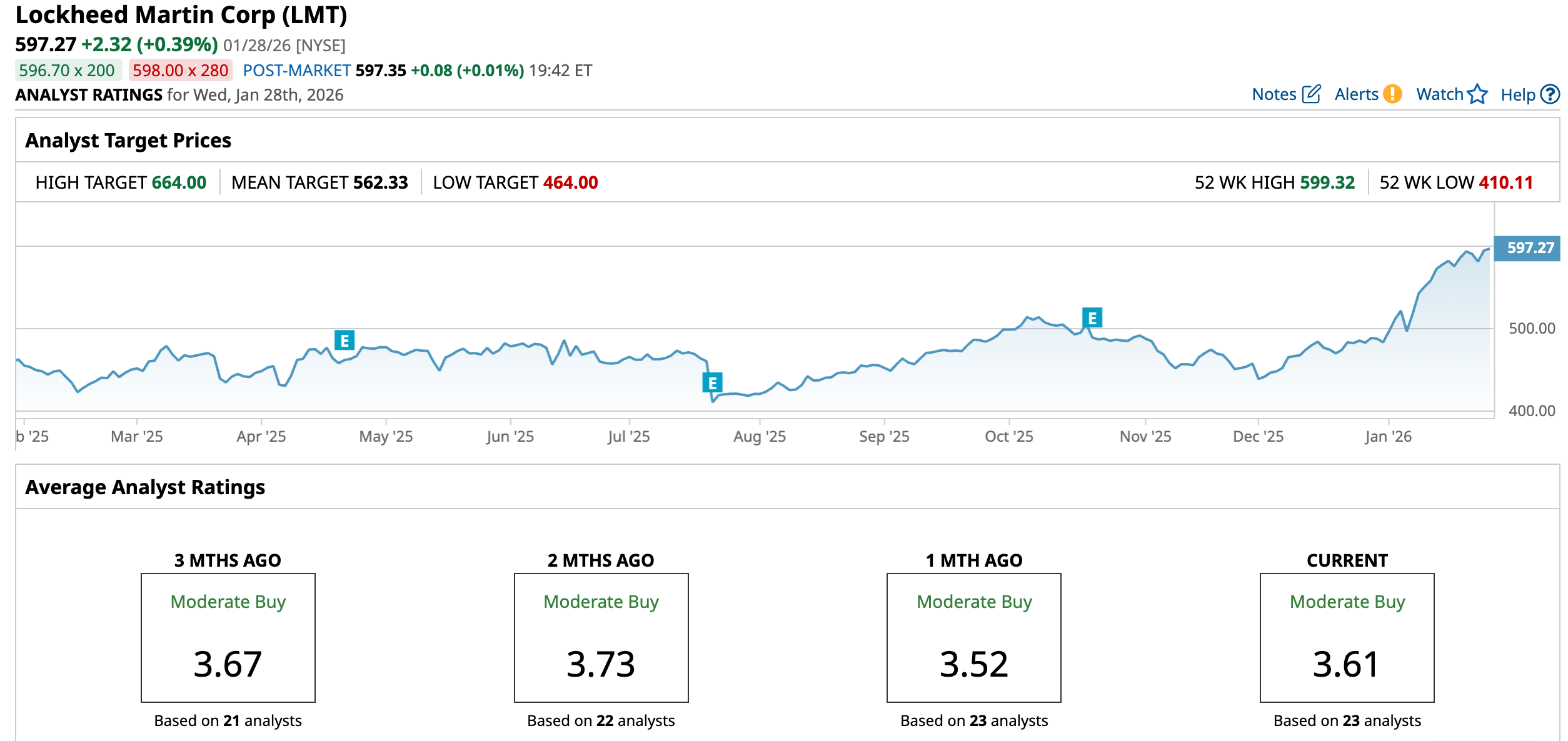Click the POST-MARKET label

296,71
